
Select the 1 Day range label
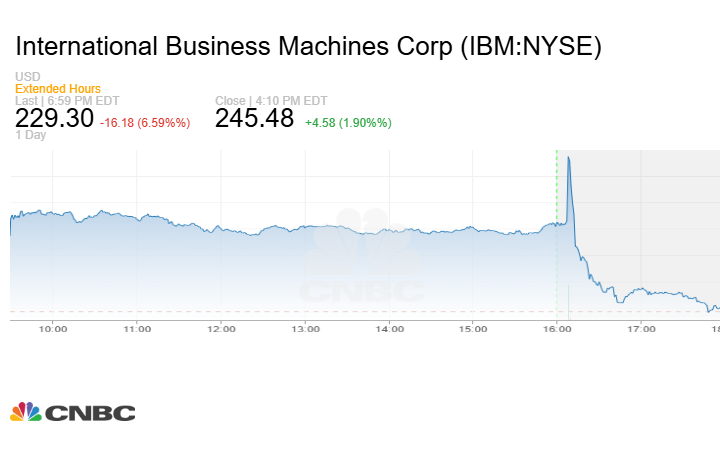(31, 135)
